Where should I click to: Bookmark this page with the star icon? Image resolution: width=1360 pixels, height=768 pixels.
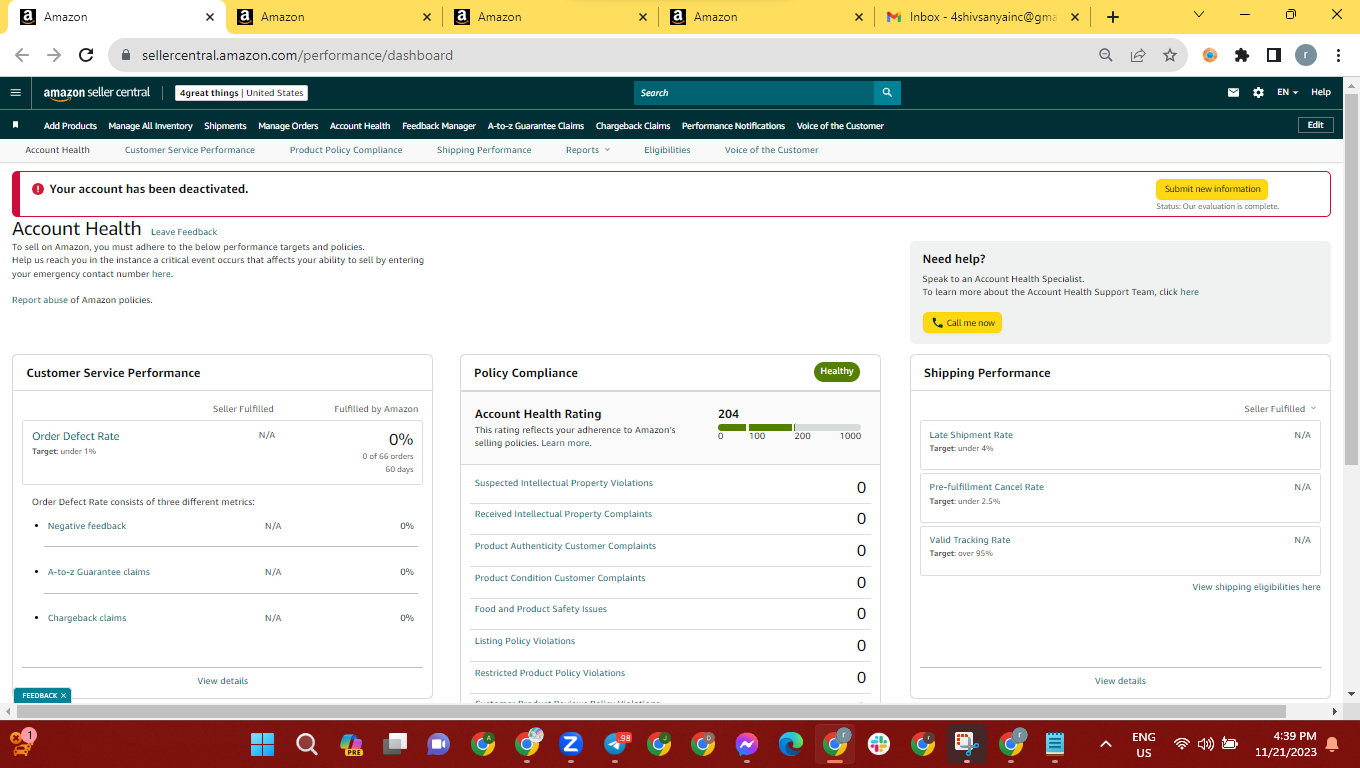(1170, 56)
